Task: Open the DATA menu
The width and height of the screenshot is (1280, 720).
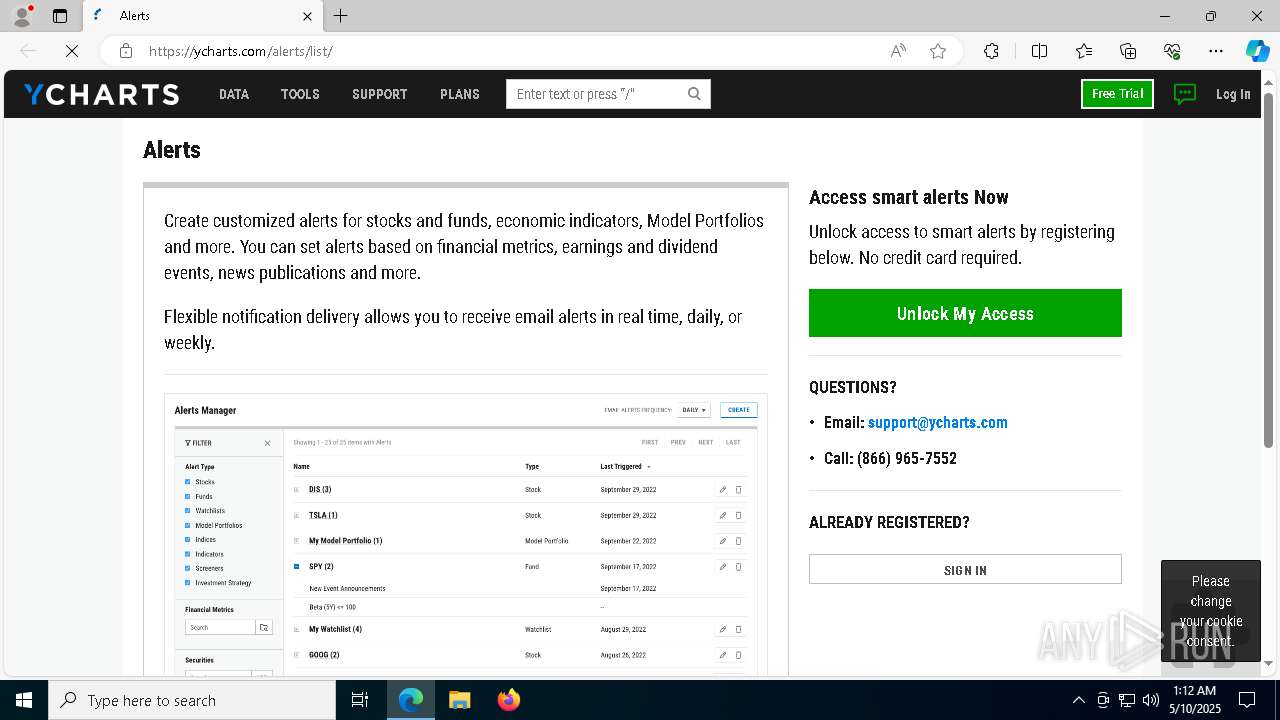Action: (234, 94)
